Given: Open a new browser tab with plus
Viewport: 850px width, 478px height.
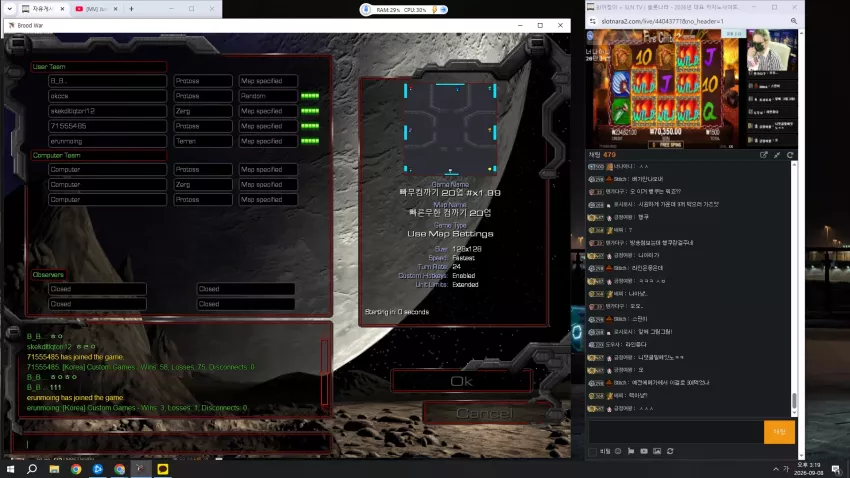Looking at the screenshot, I should (x=131, y=9).
